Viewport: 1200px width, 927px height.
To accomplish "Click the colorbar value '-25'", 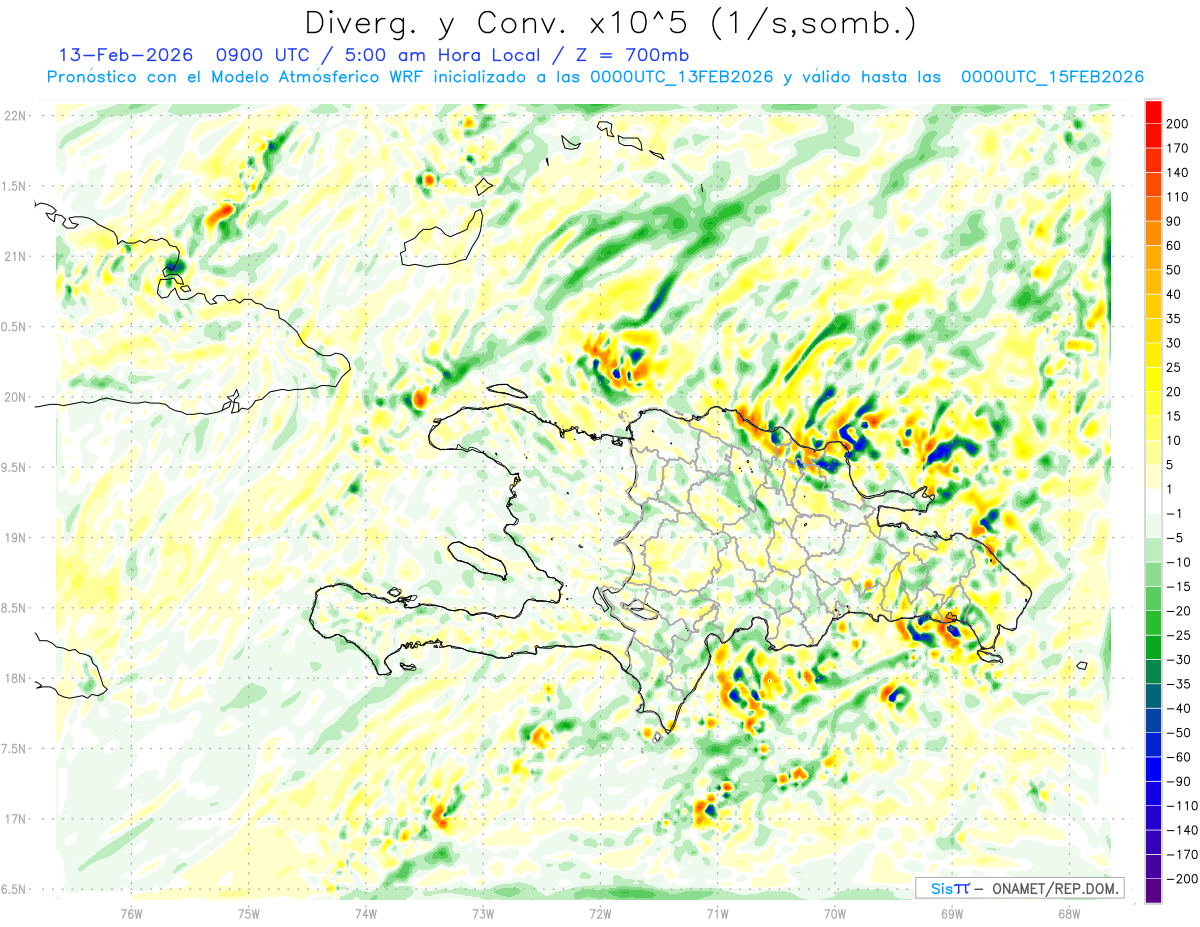I will click(x=1181, y=635).
